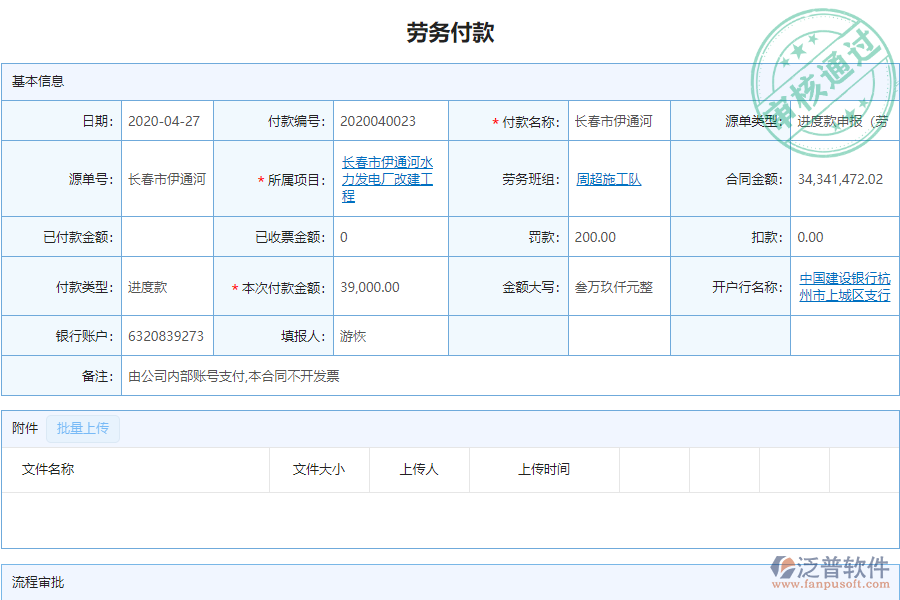Select the 本次付款金额 amount 39,000.00
Screen dimensions: 900x600
click(370, 287)
